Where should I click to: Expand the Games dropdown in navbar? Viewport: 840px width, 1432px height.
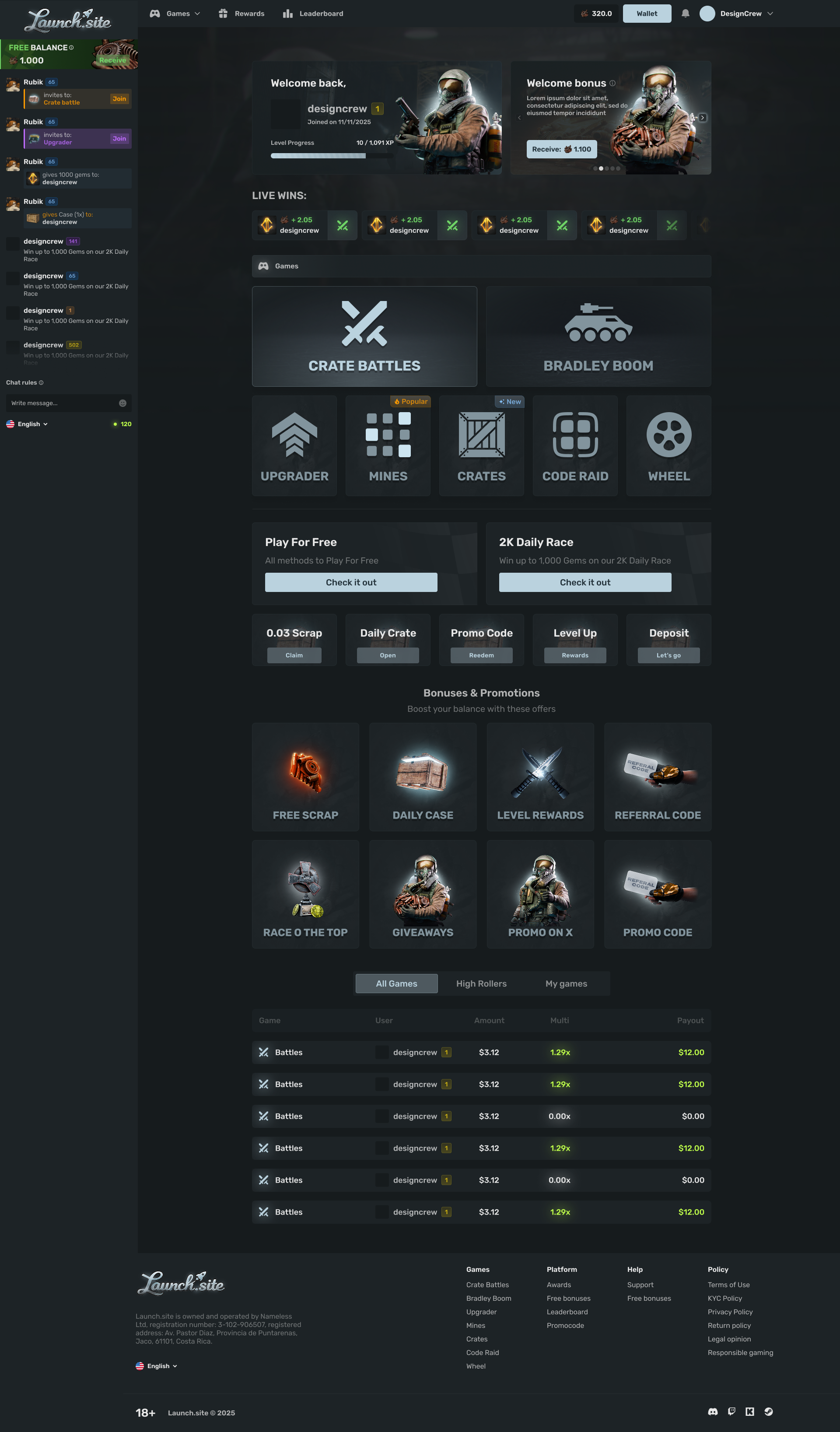[x=175, y=14]
